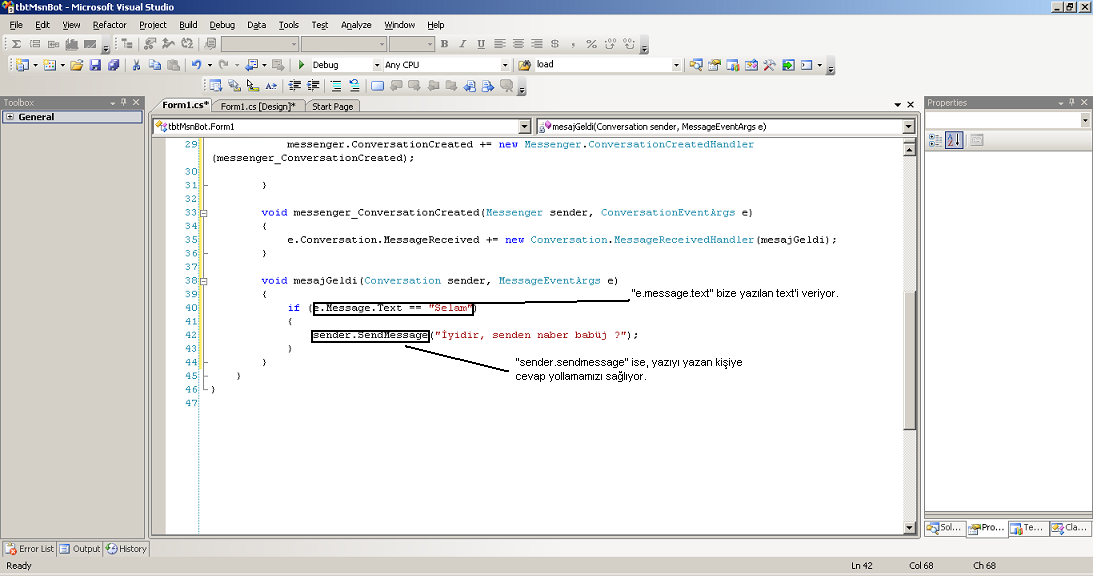Viewport: 1093px width, 576px height.
Task: Toggle auto-hide pin on Properties panel
Action: tap(1071, 103)
